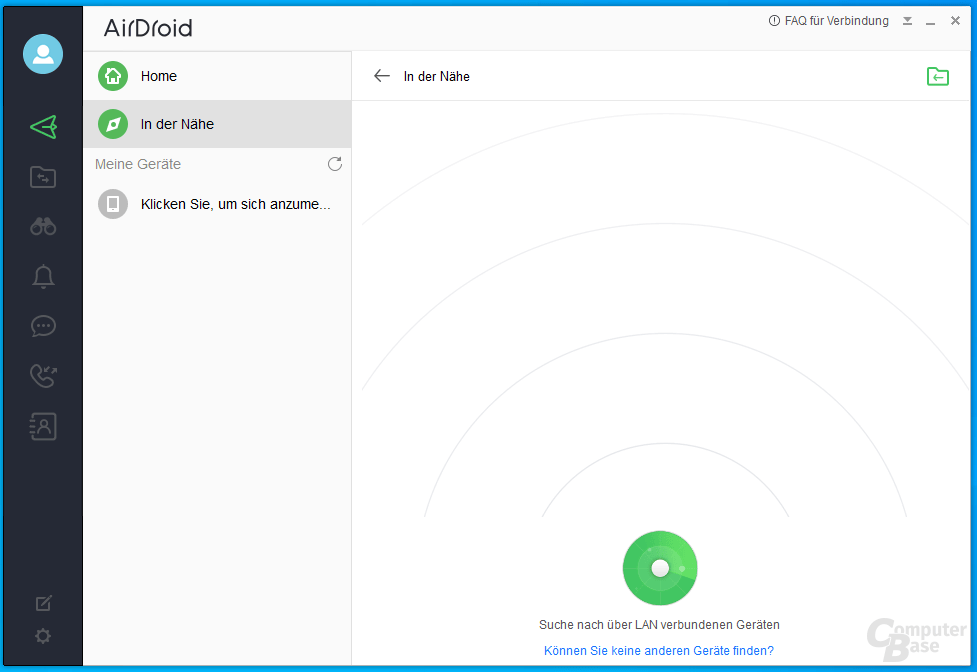977x672 pixels.
Task: Open the FAQ für Verbindung link
Action: coord(836,21)
